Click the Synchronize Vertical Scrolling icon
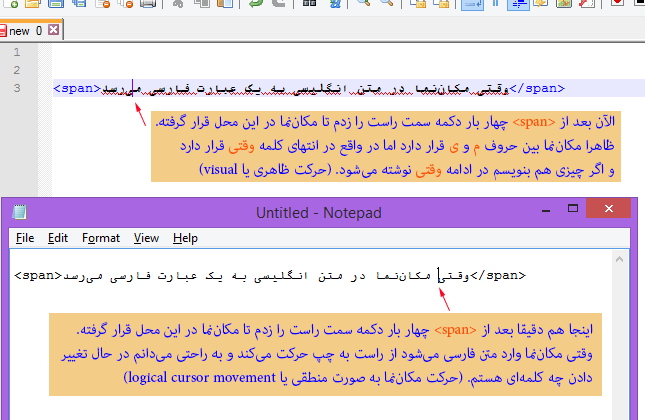This screenshot has height=420, width=645. (x=418, y=3)
